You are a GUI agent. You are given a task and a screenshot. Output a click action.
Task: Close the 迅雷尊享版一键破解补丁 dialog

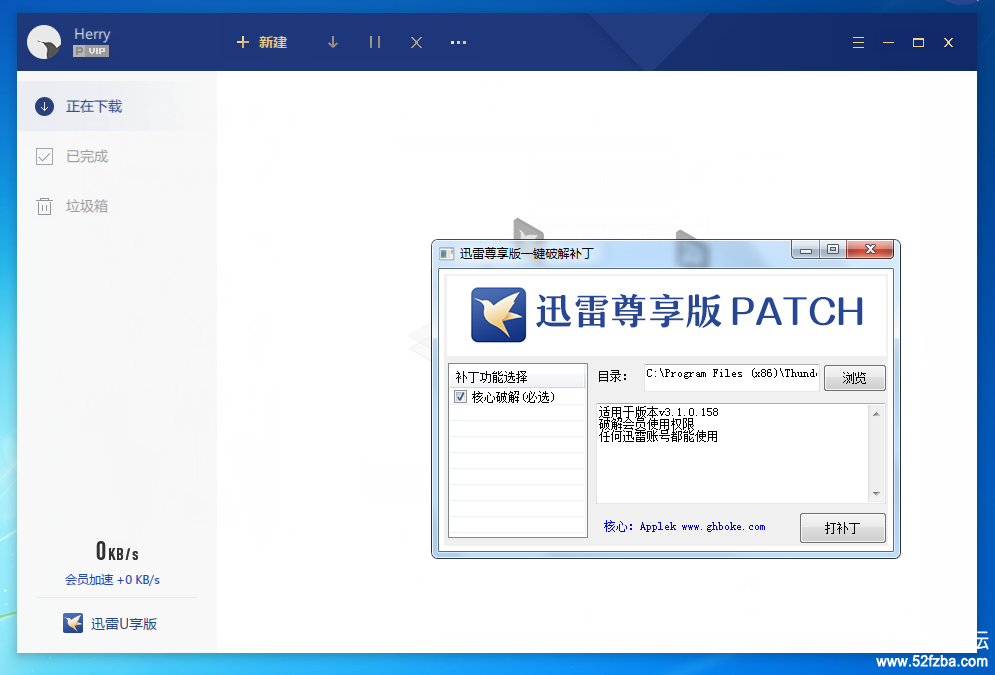click(x=870, y=250)
